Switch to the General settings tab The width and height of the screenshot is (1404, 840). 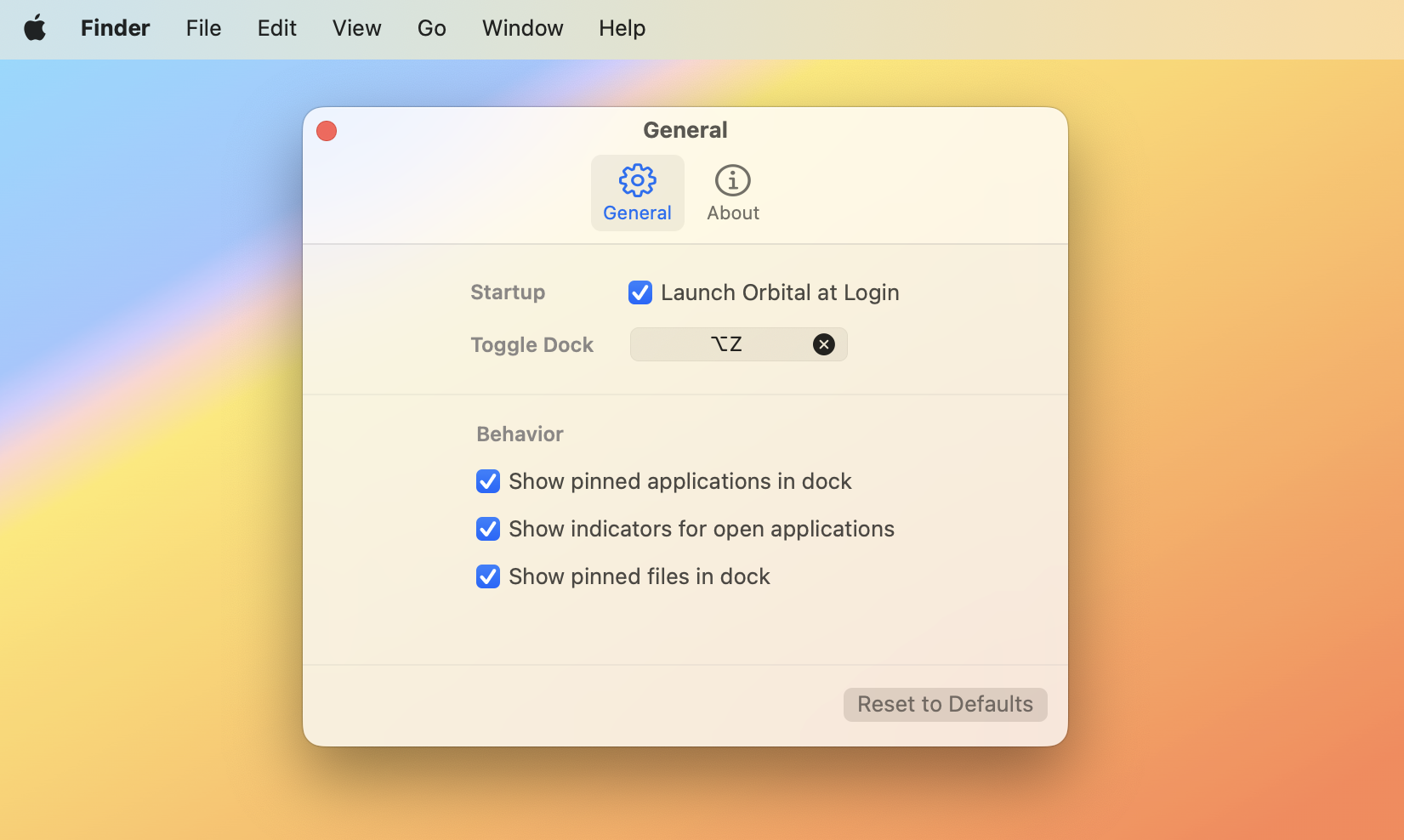pos(638,193)
